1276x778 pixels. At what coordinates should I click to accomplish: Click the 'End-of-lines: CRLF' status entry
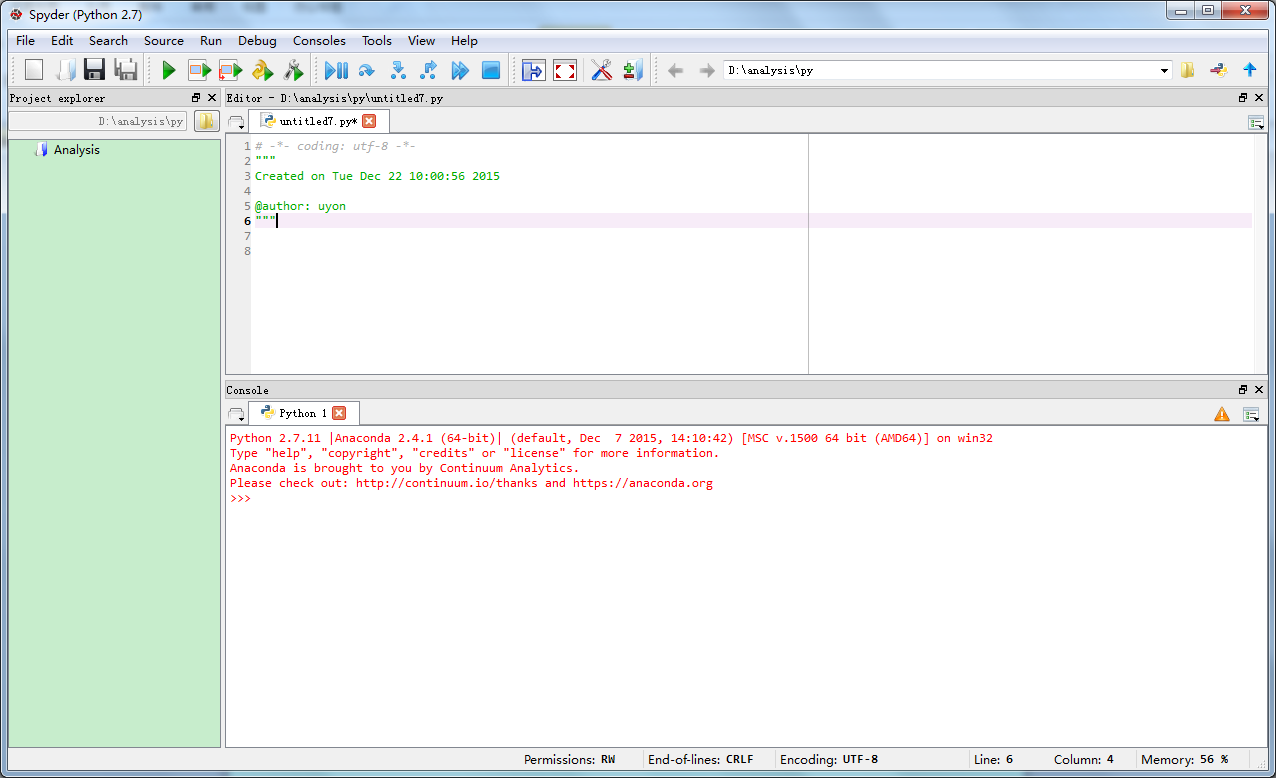pos(701,759)
